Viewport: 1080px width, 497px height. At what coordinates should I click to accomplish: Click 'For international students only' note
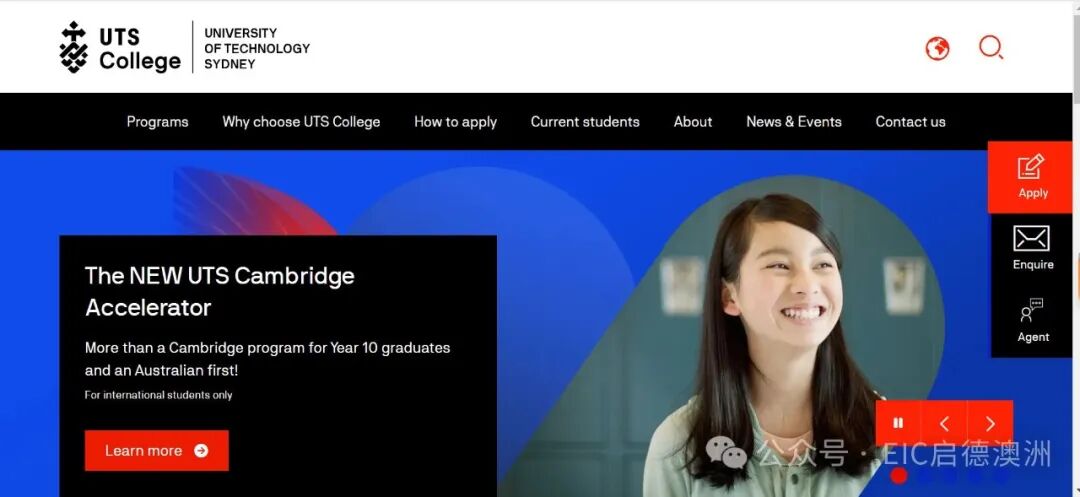point(158,395)
